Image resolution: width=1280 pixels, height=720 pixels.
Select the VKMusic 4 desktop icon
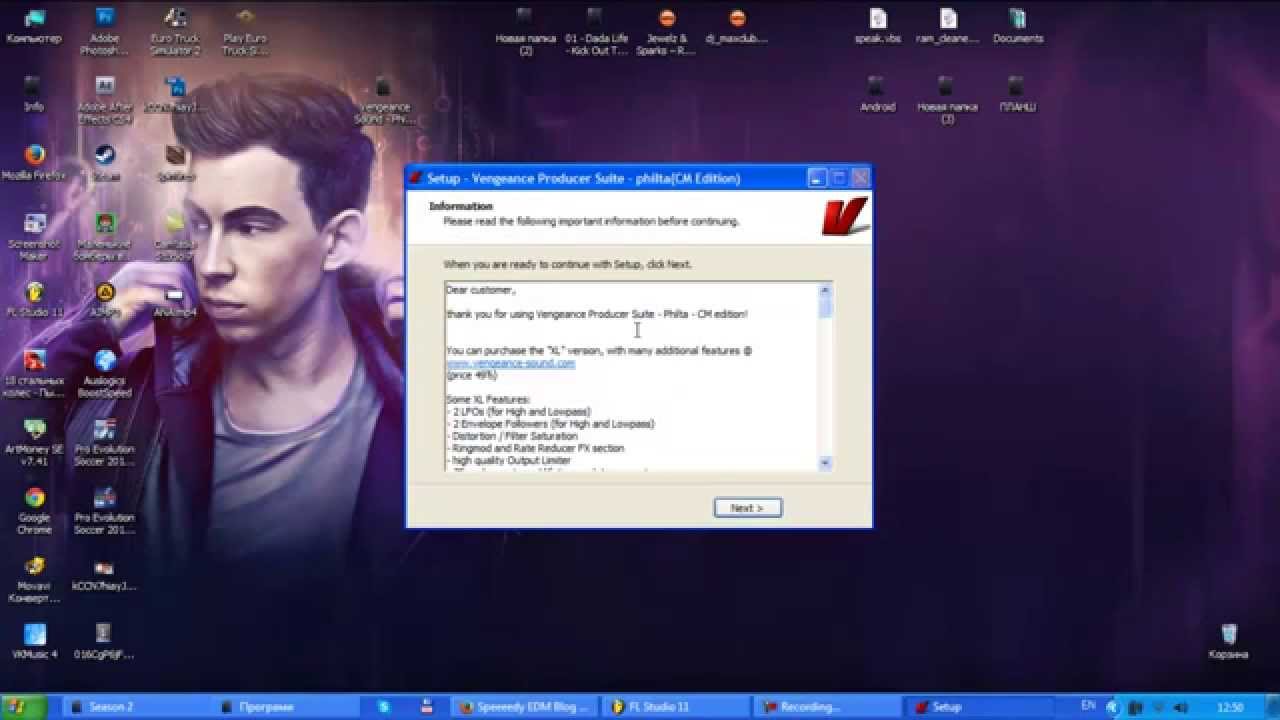click(34, 642)
